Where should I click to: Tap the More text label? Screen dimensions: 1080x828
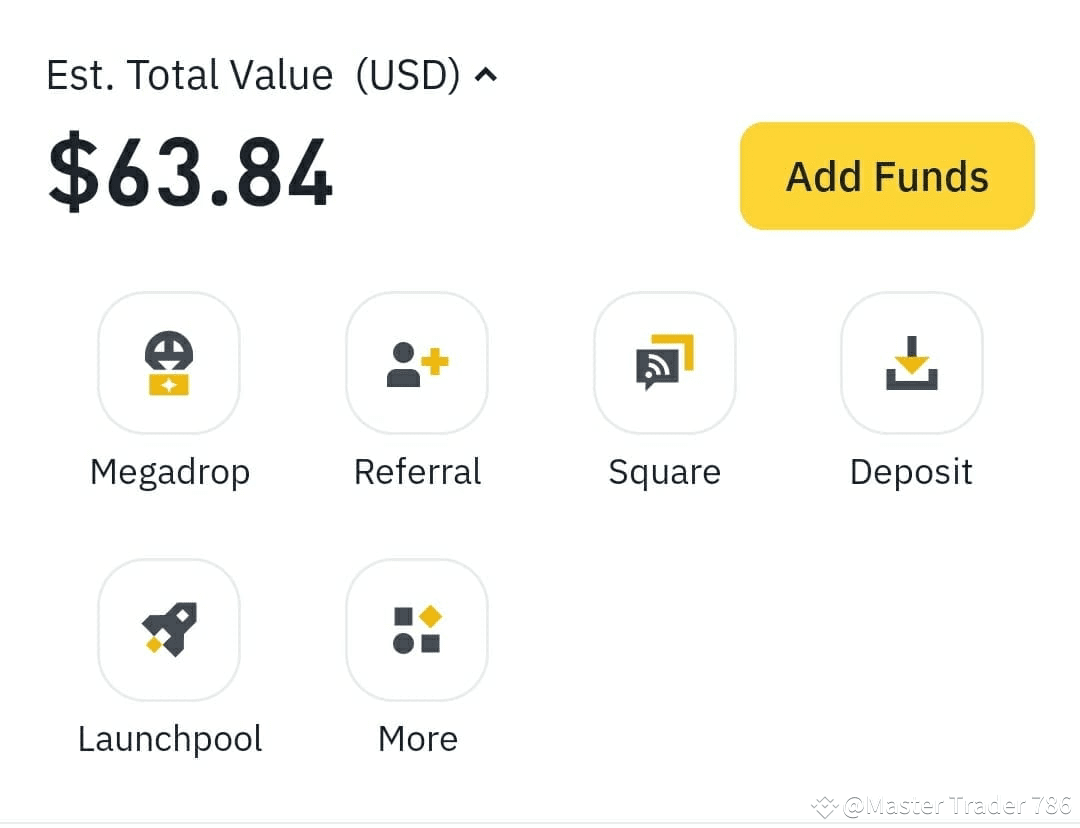(418, 739)
